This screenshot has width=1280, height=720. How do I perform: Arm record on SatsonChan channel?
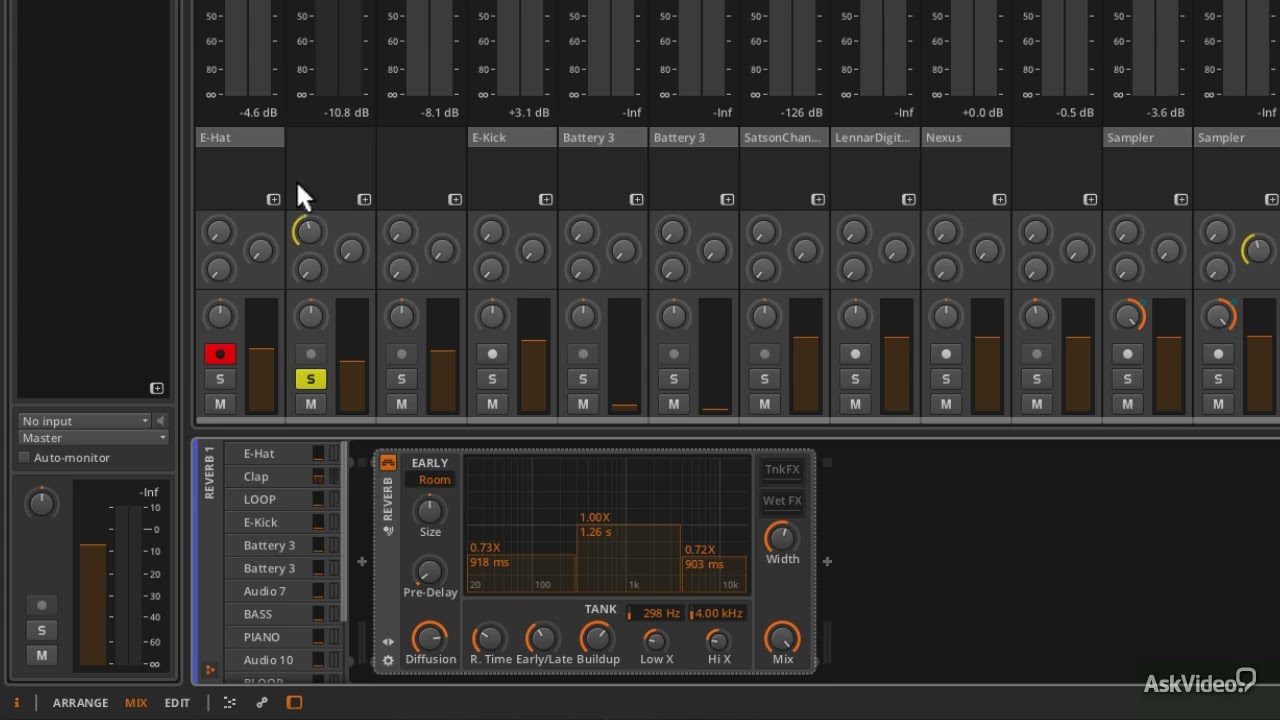tap(765, 354)
